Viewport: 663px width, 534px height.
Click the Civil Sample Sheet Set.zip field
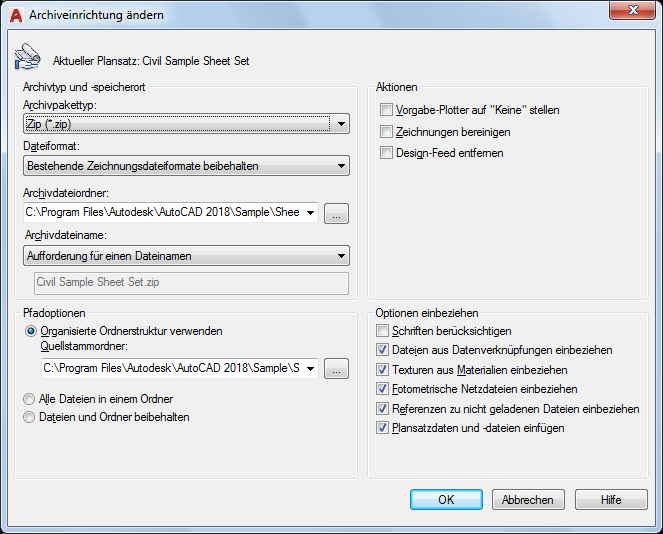[x=192, y=283]
